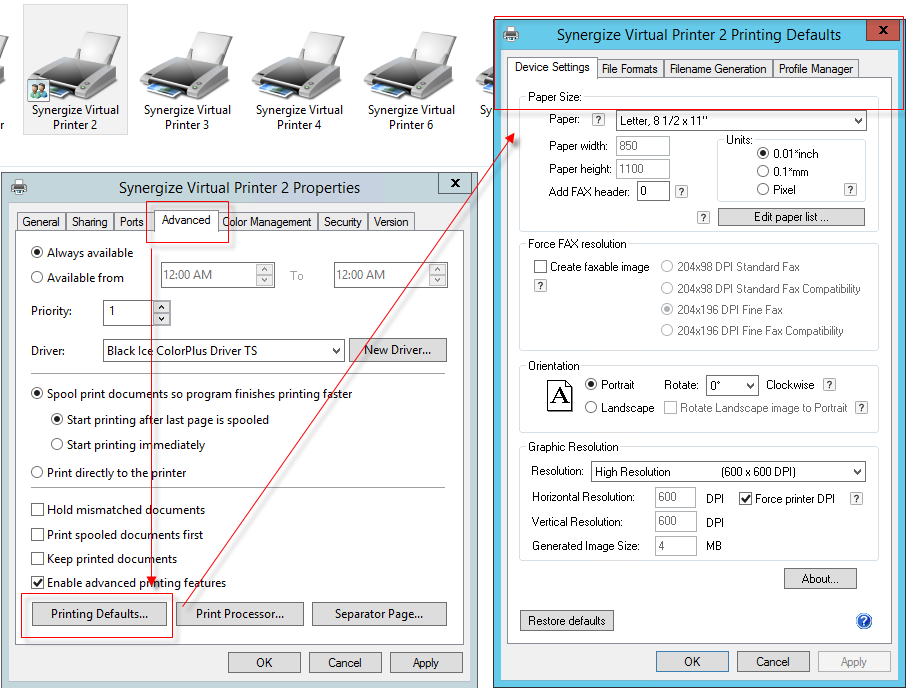The image size is (906, 688).
Task: Close the Printing Defaults window
Action: pos(883,30)
